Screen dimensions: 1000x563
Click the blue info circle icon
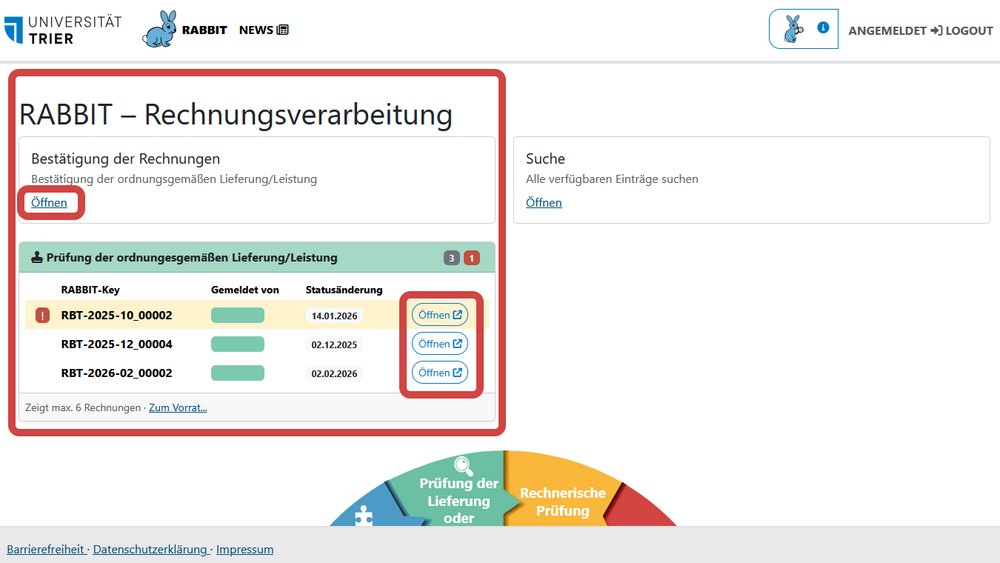point(823,27)
